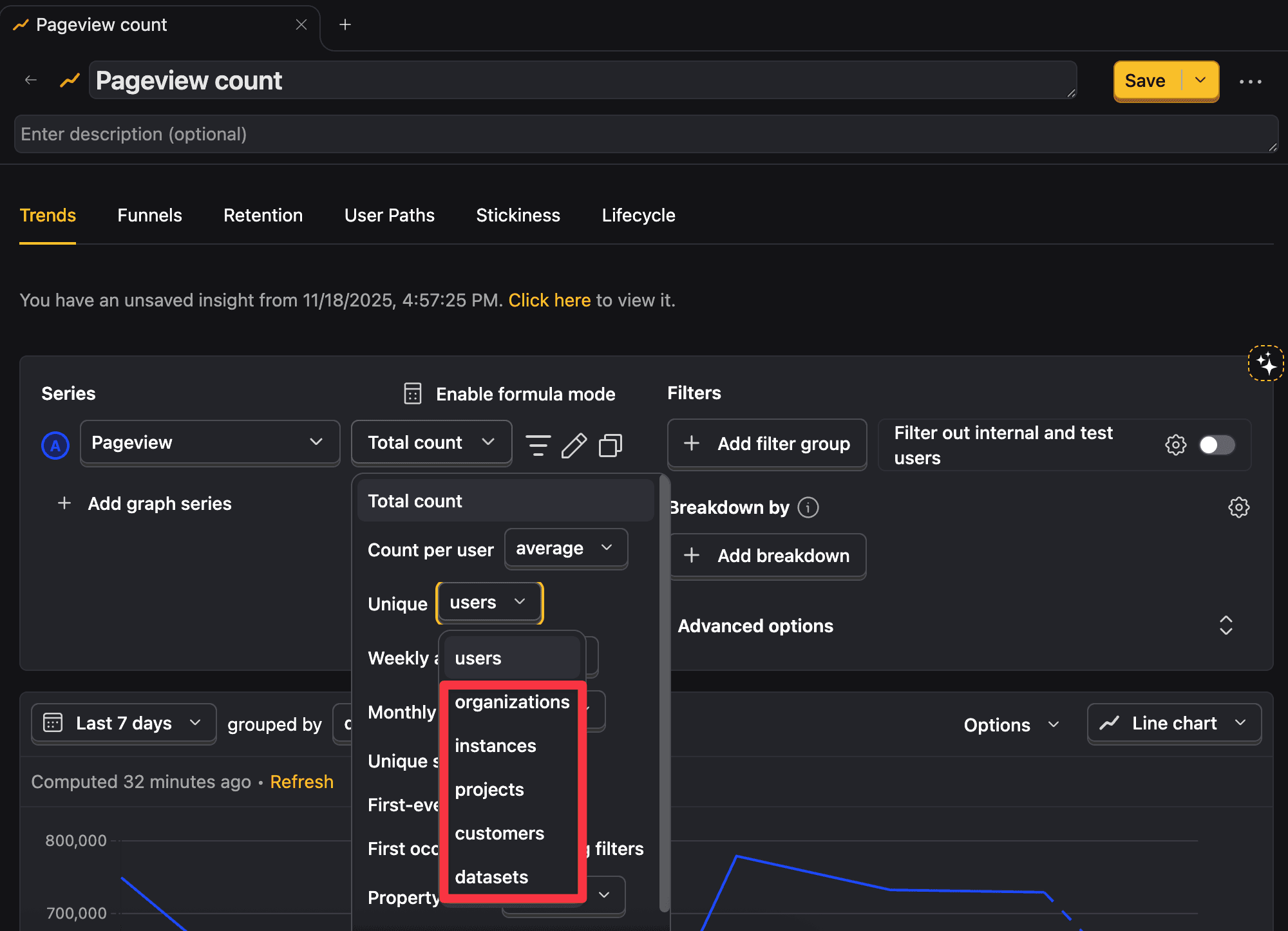Viewport: 1288px width, 931px height.
Task: Click the calculator icon beside Enable formula mode
Action: pos(412,393)
